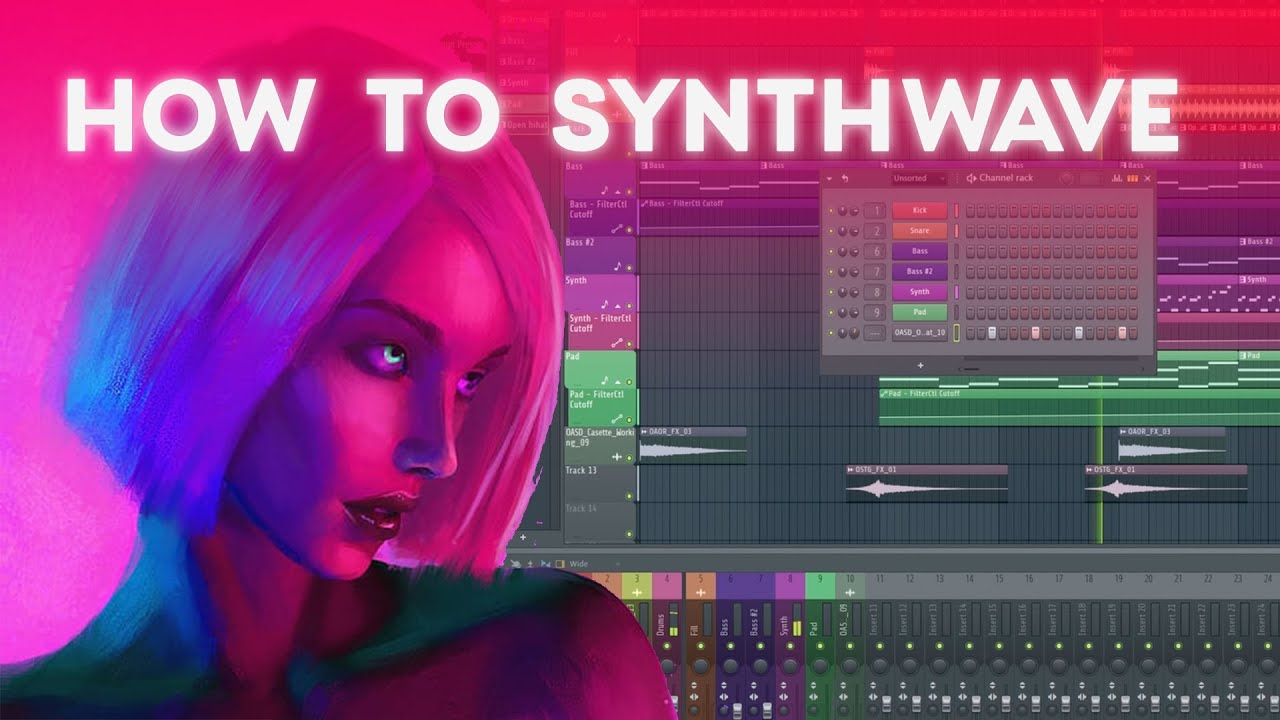This screenshot has height=720, width=1280.
Task: Collapse the Synth track group arrow
Action: [617, 305]
